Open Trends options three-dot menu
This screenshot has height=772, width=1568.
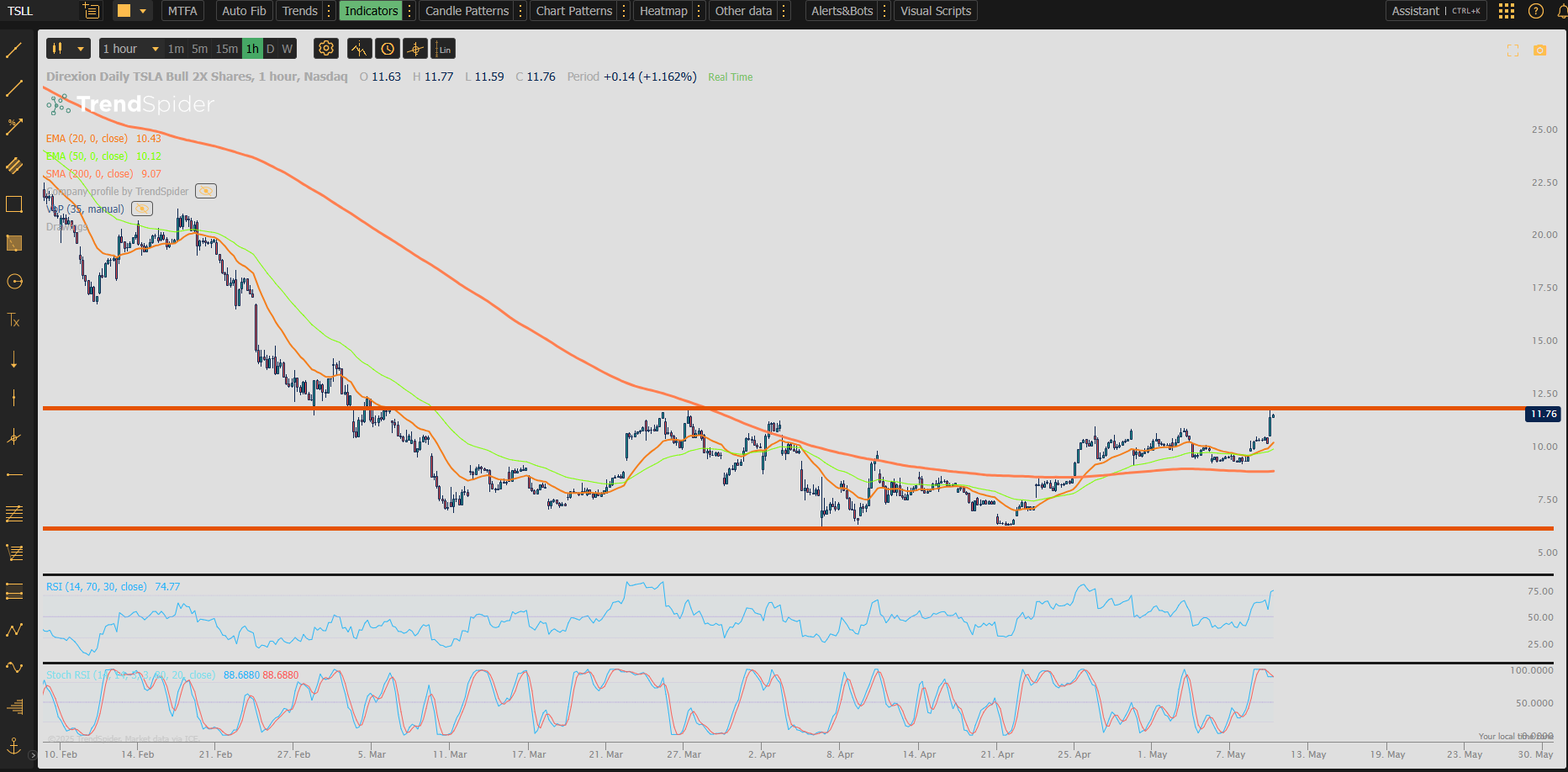click(329, 11)
